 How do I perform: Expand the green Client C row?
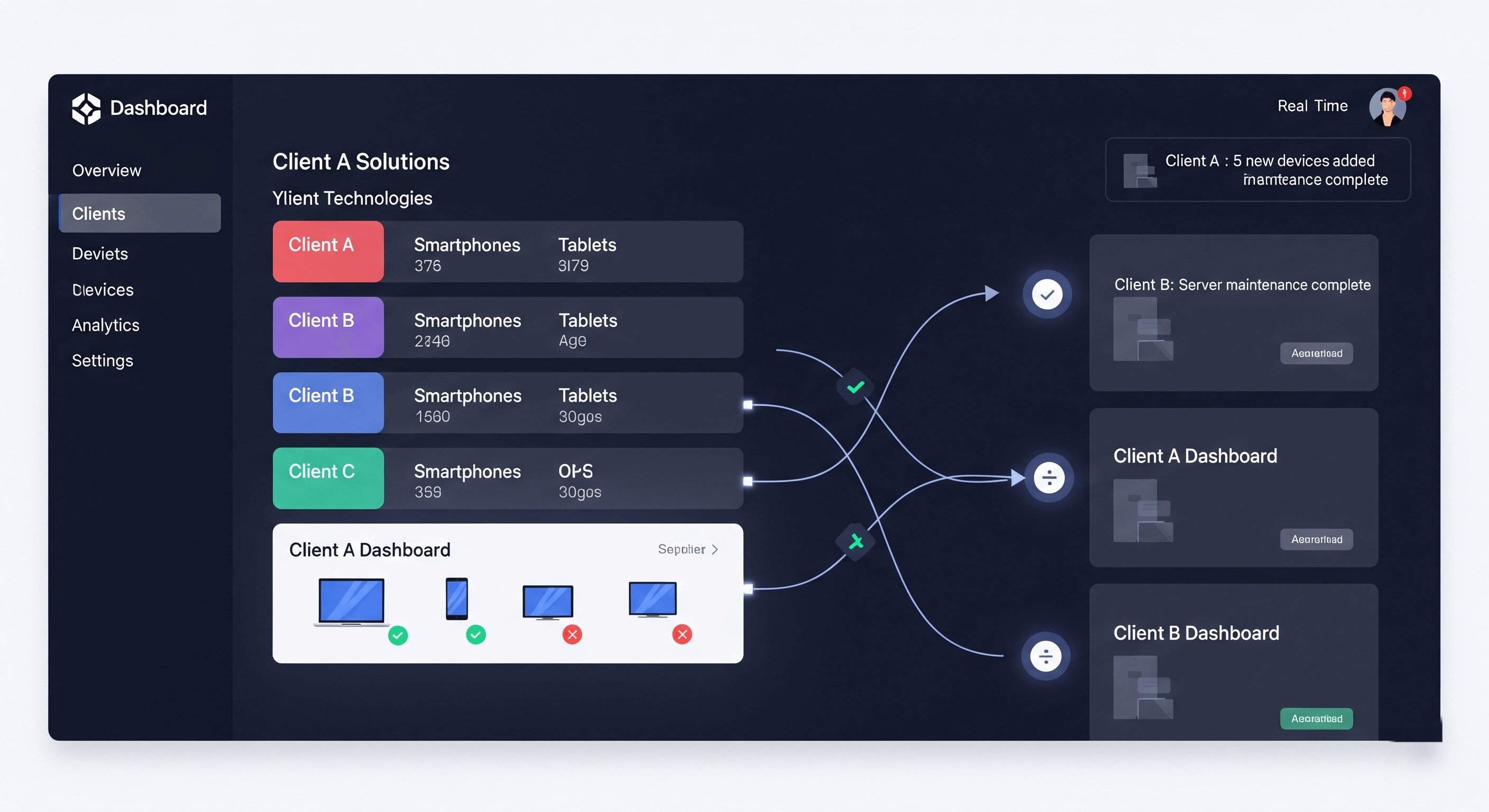tap(508, 478)
